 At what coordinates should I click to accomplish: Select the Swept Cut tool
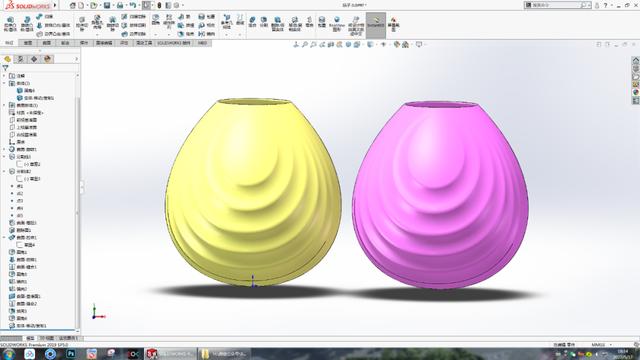point(134,16)
